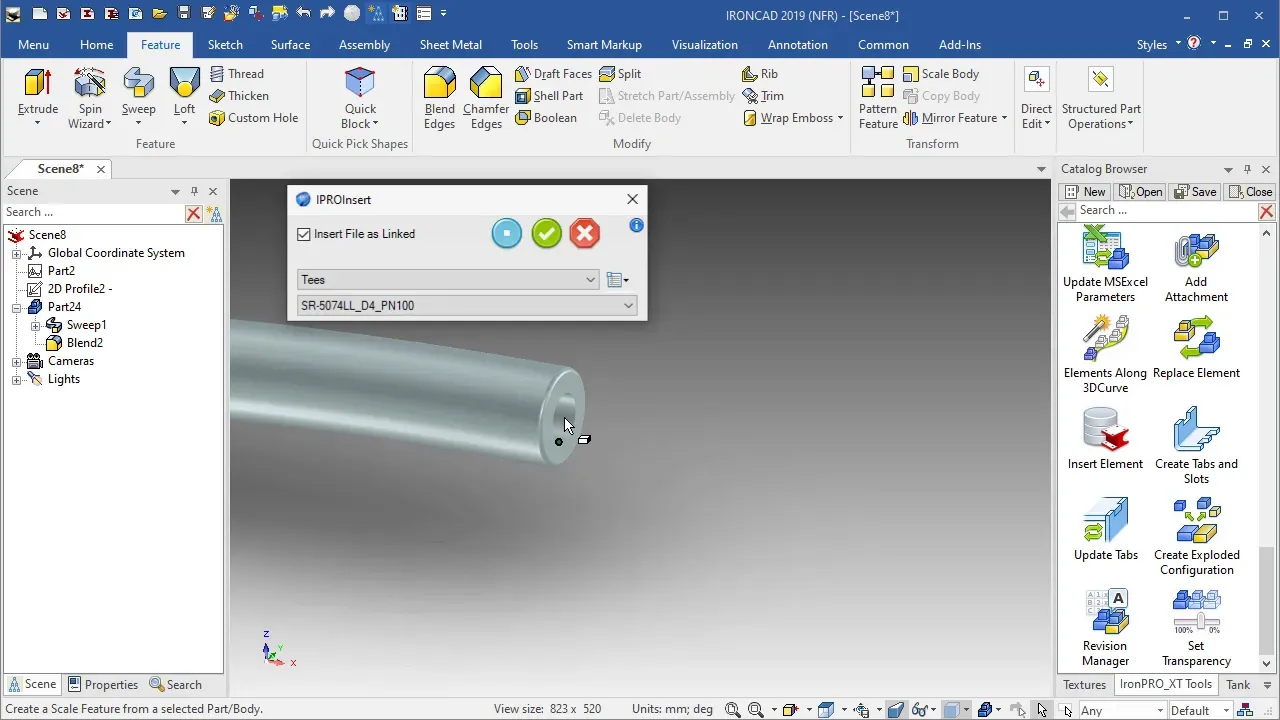The height and width of the screenshot is (720, 1280).
Task: Click the Set Transparency tool
Action: point(1196,628)
